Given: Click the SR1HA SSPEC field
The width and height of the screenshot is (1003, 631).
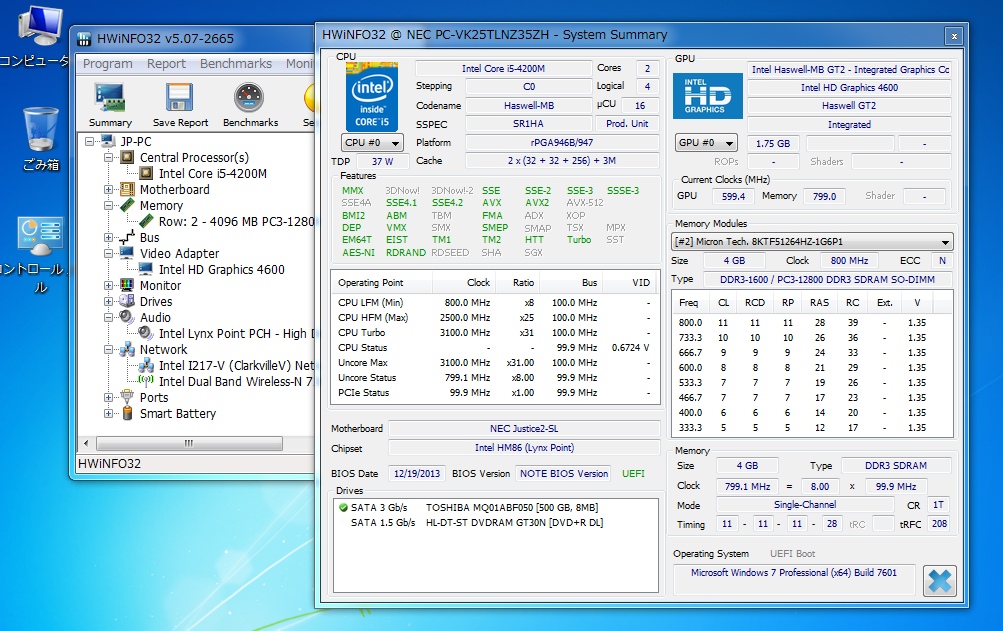Looking at the screenshot, I should (528, 124).
